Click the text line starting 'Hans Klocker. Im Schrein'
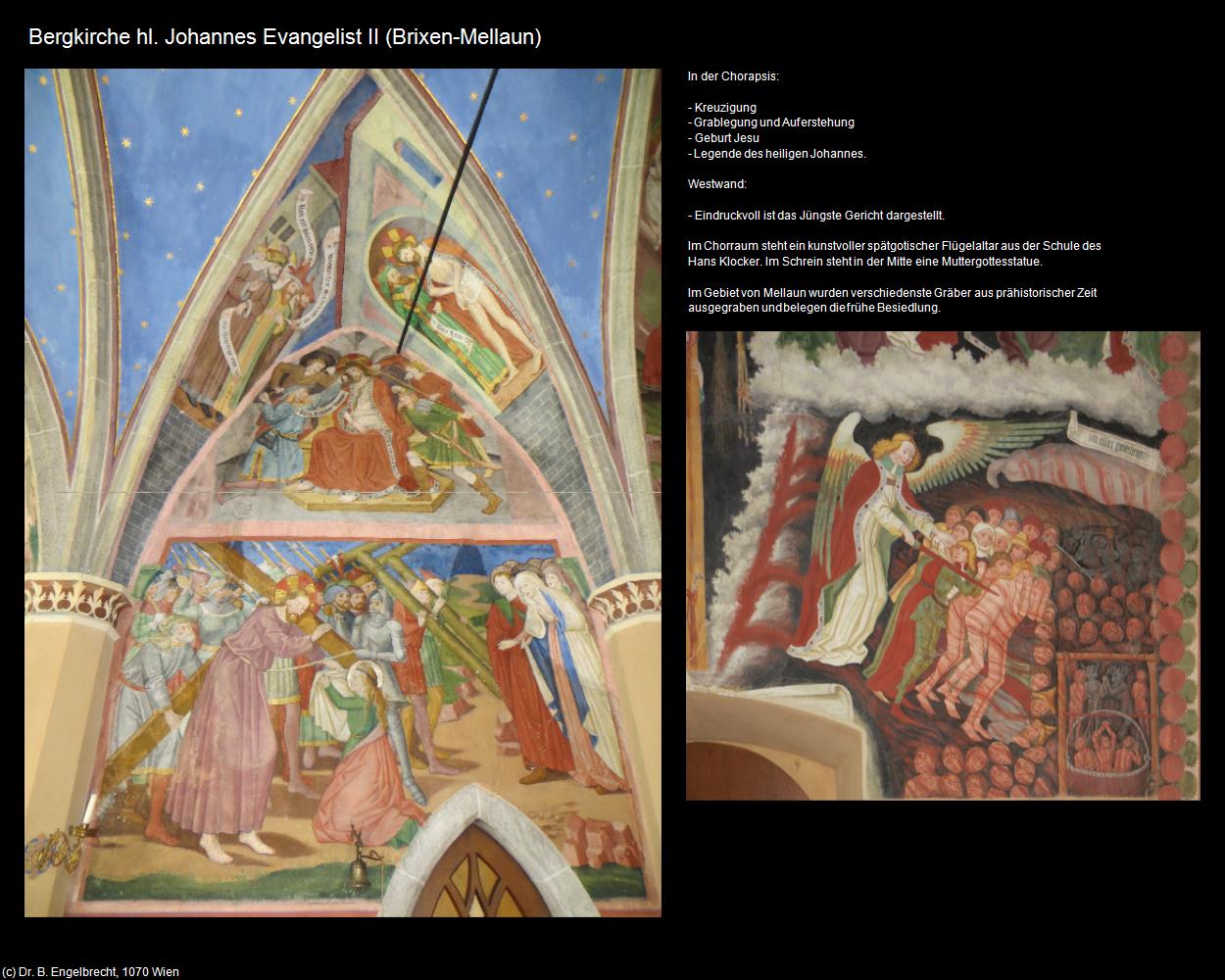The image size is (1225, 980). [x=865, y=262]
